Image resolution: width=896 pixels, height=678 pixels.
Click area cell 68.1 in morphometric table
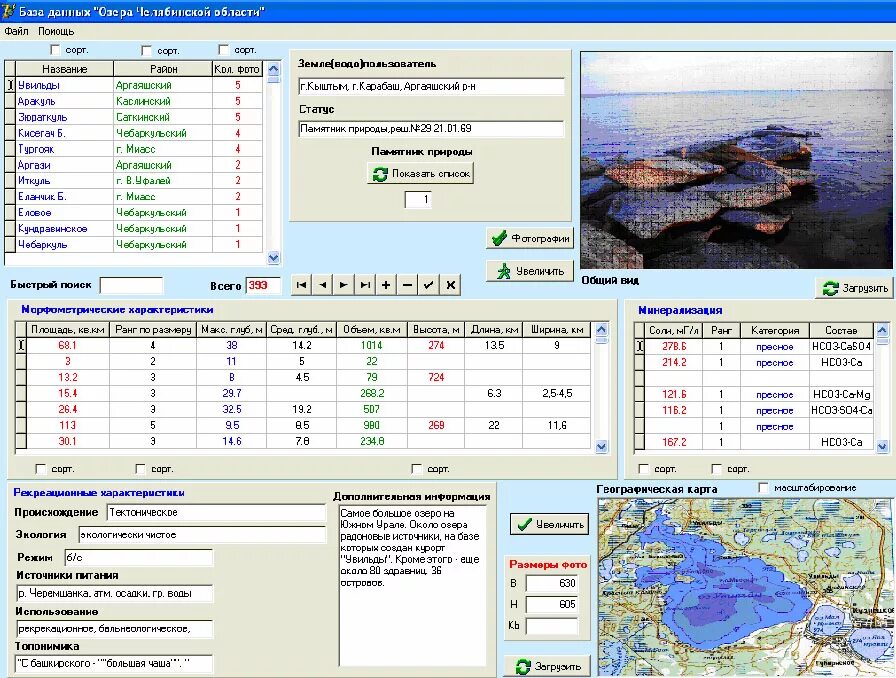[67, 345]
